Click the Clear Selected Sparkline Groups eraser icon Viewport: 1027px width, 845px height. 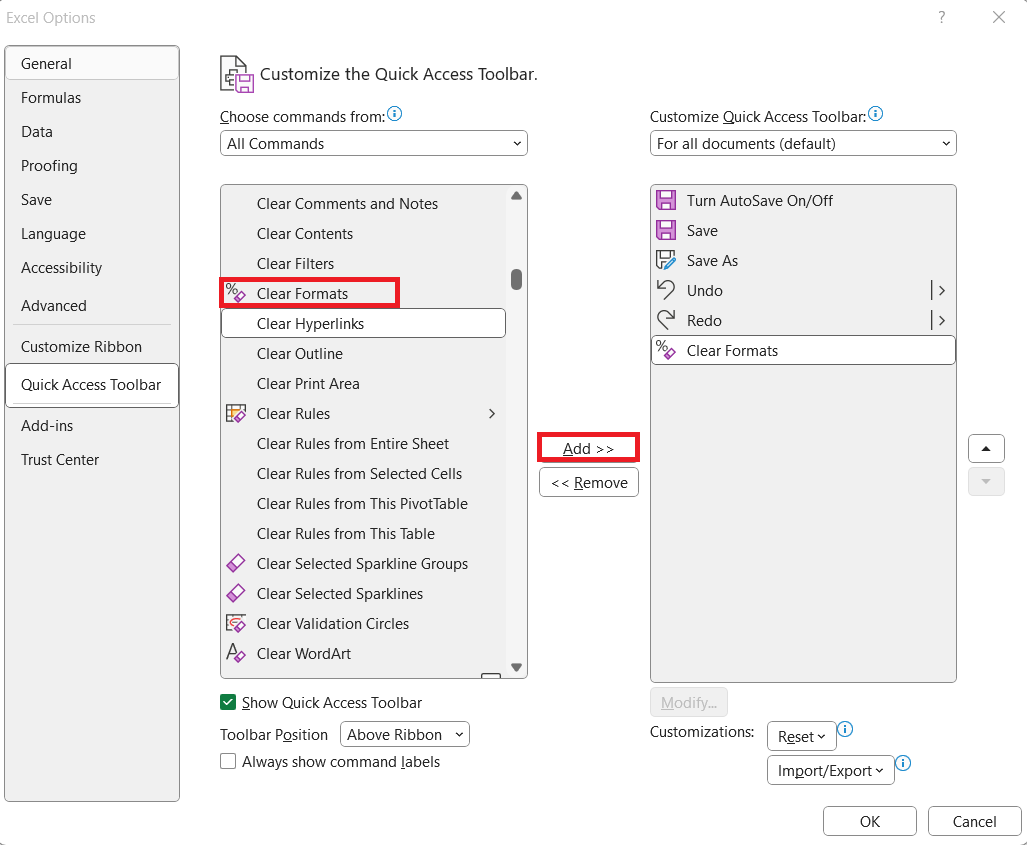click(236, 563)
